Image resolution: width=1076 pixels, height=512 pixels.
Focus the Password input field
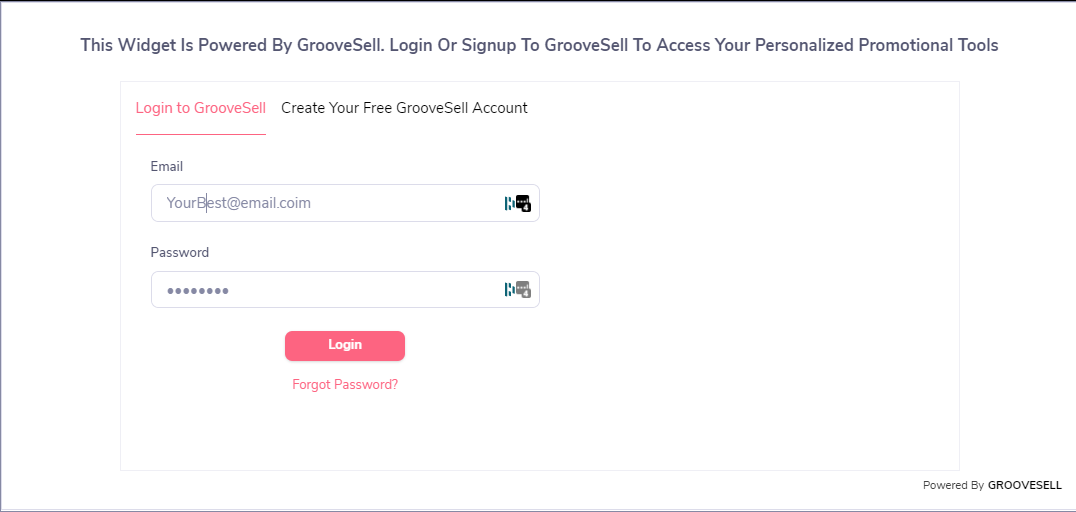pyautogui.click(x=345, y=290)
